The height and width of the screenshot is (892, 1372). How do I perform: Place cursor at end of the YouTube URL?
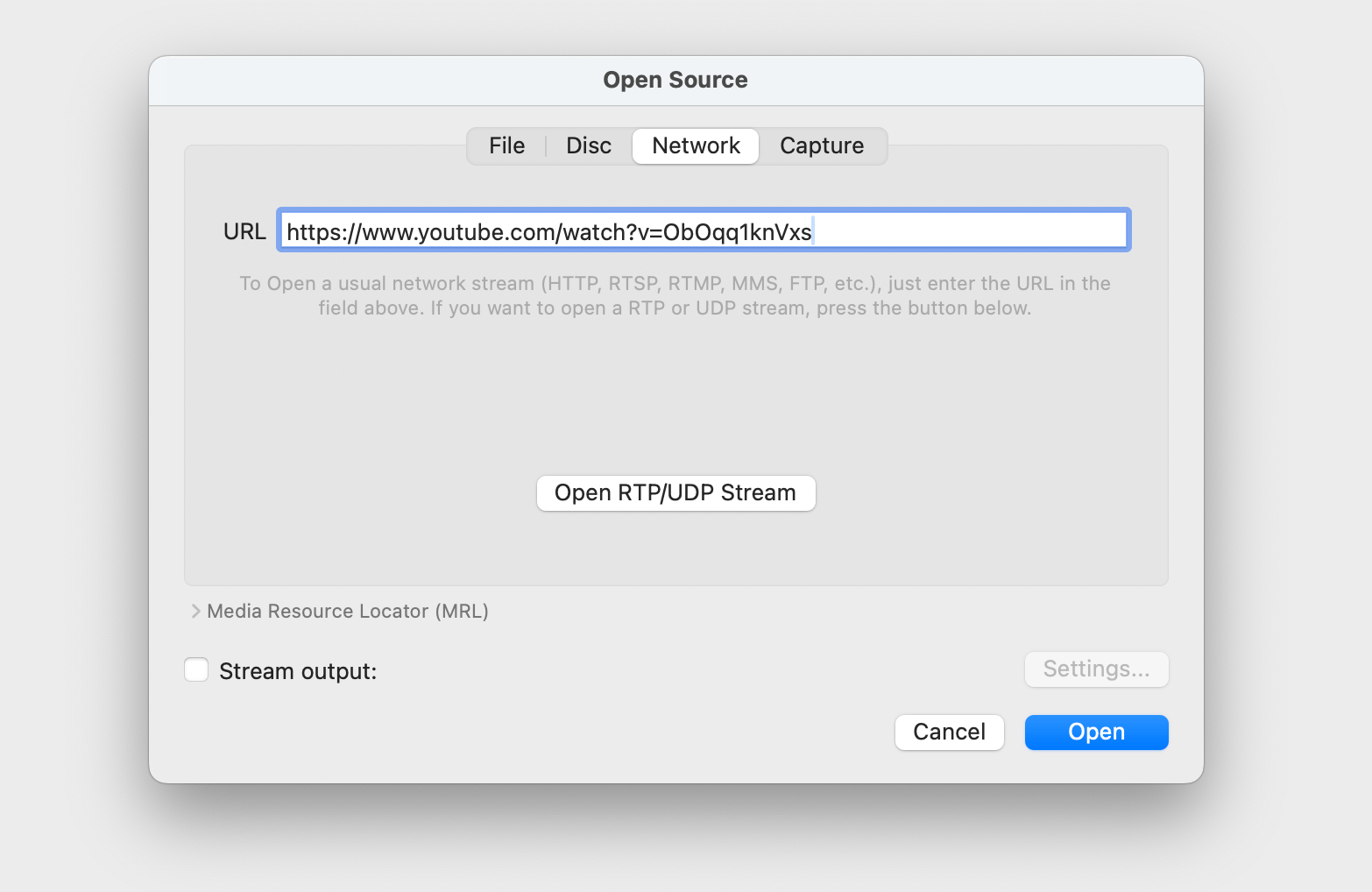click(813, 231)
